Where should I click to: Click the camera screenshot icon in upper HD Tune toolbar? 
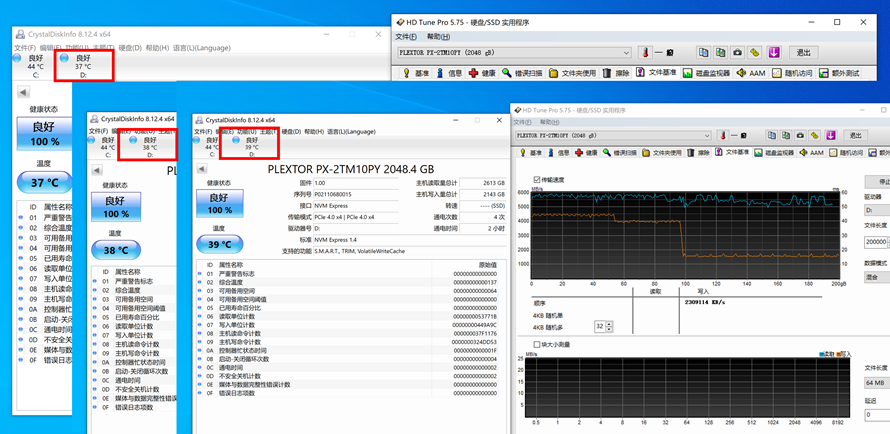(x=737, y=52)
